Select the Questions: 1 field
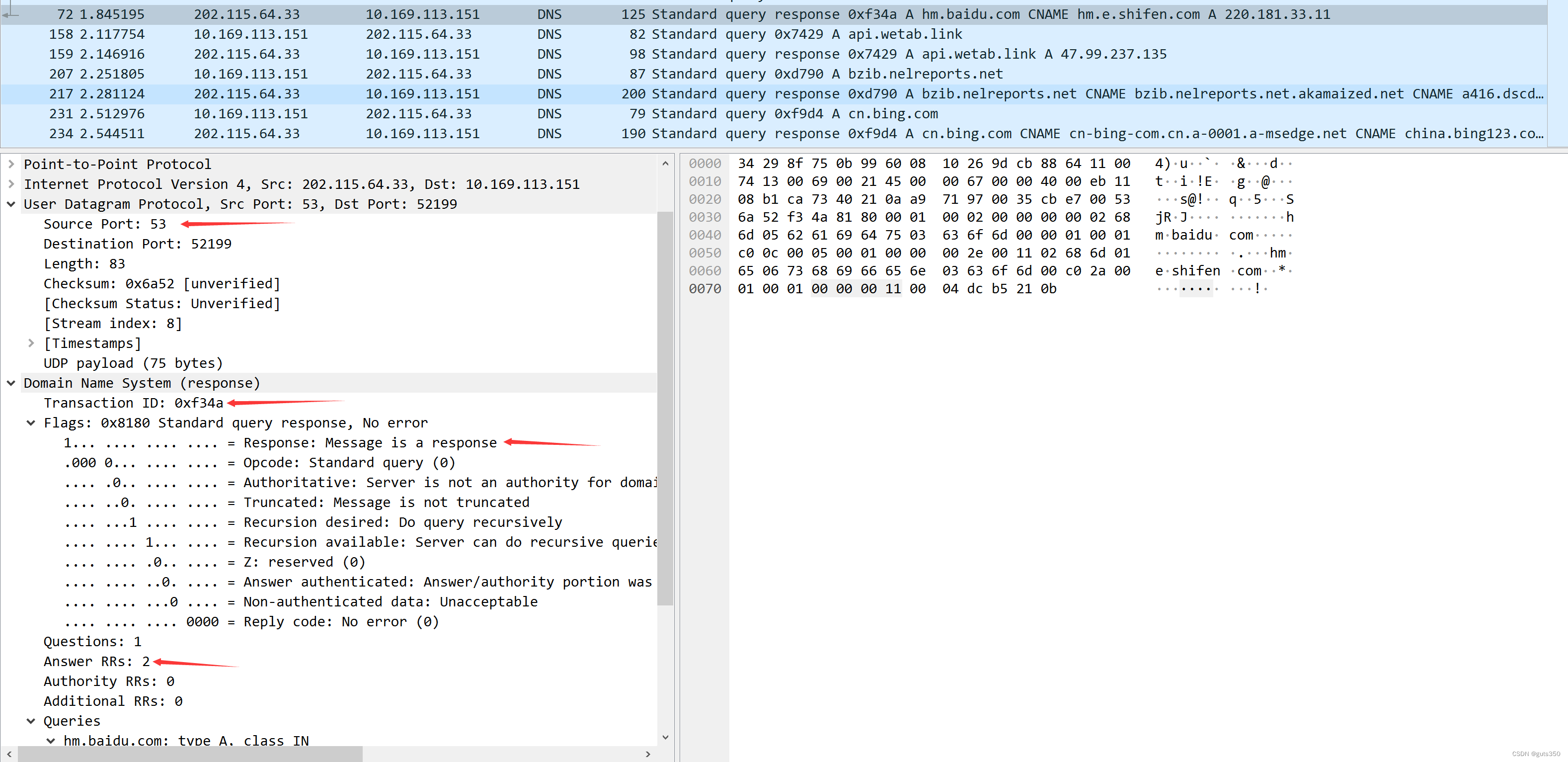Viewport: 1568px width, 762px height. pyautogui.click(x=92, y=641)
